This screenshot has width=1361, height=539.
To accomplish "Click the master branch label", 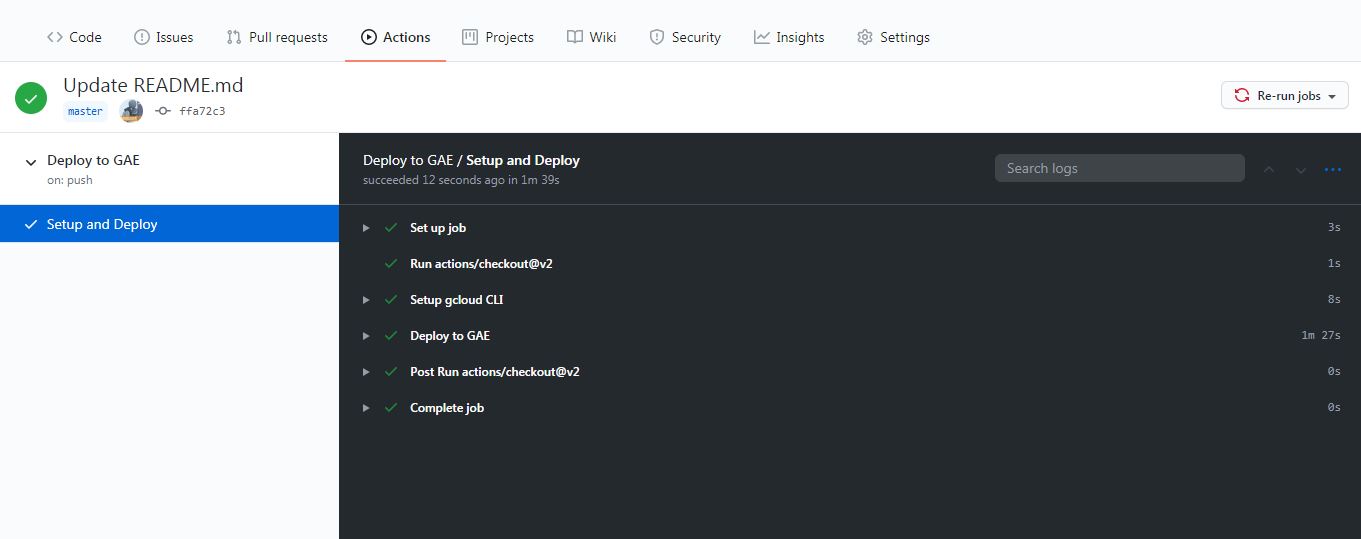I will 85,111.
